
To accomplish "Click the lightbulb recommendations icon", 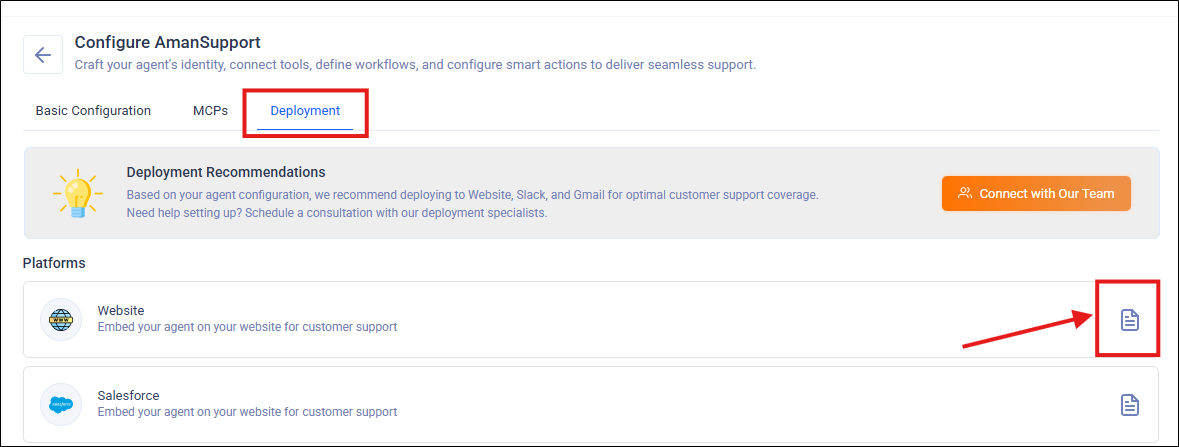I will pos(76,193).
